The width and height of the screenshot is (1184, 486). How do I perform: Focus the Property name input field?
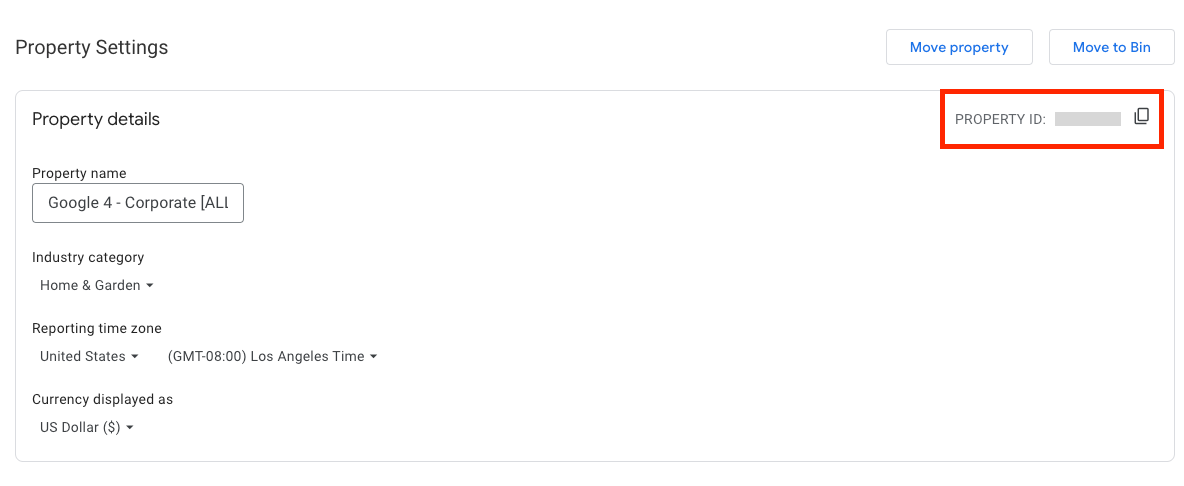(137, 202)
